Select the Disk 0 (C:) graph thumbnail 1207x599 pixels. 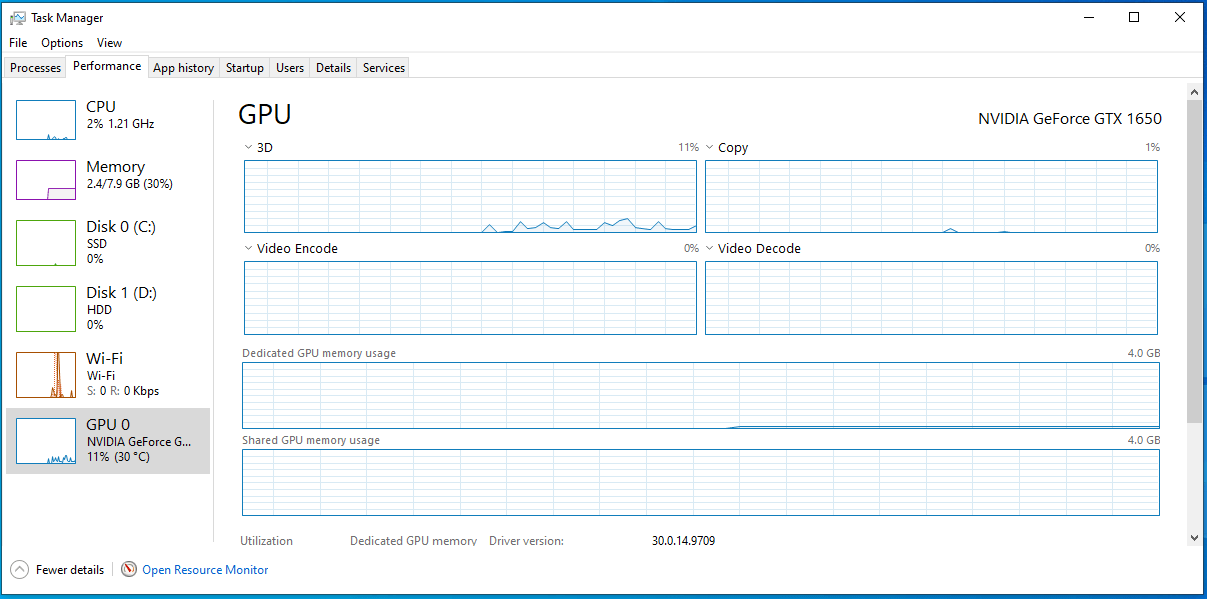pos(46,243)
